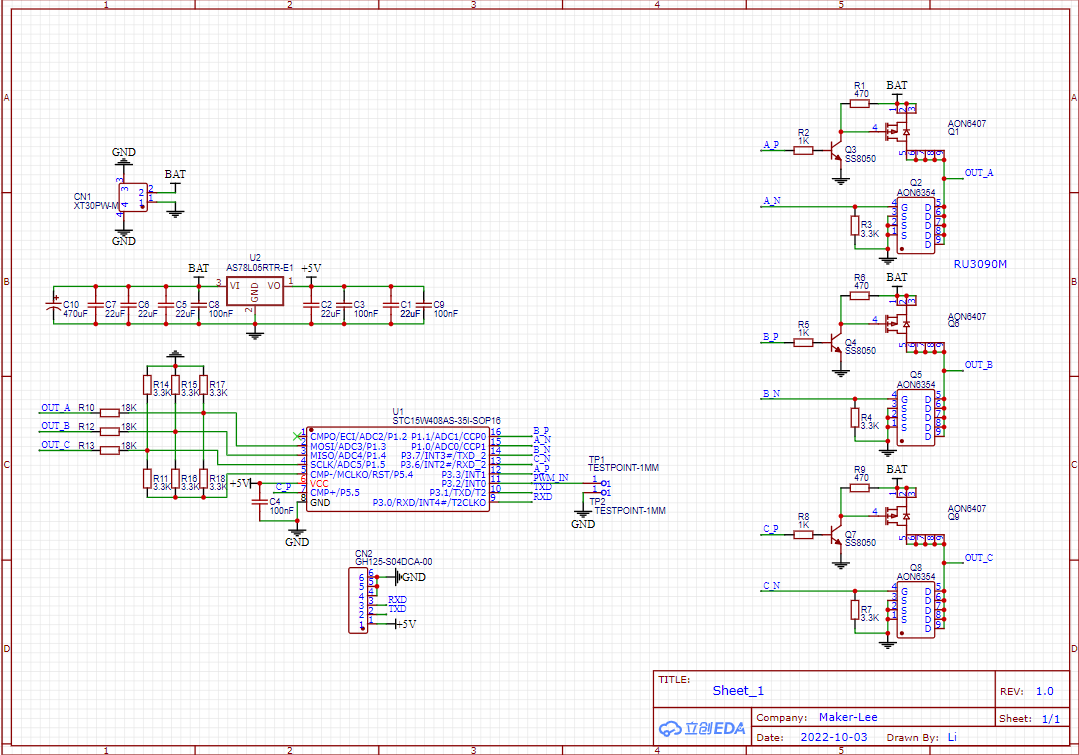Select the RU3090M text annotation
Viewport: 1079px width, 755px height.
980,265
